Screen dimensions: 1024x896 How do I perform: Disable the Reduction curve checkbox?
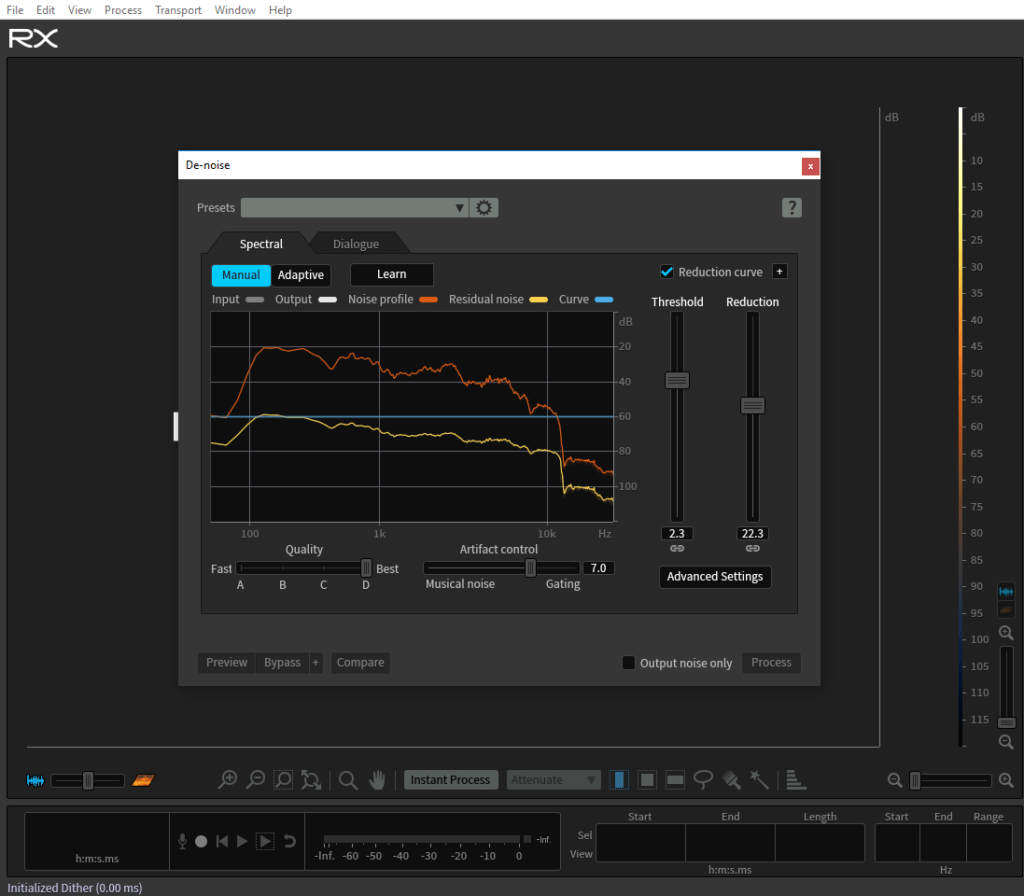click(x=667, y=272)
